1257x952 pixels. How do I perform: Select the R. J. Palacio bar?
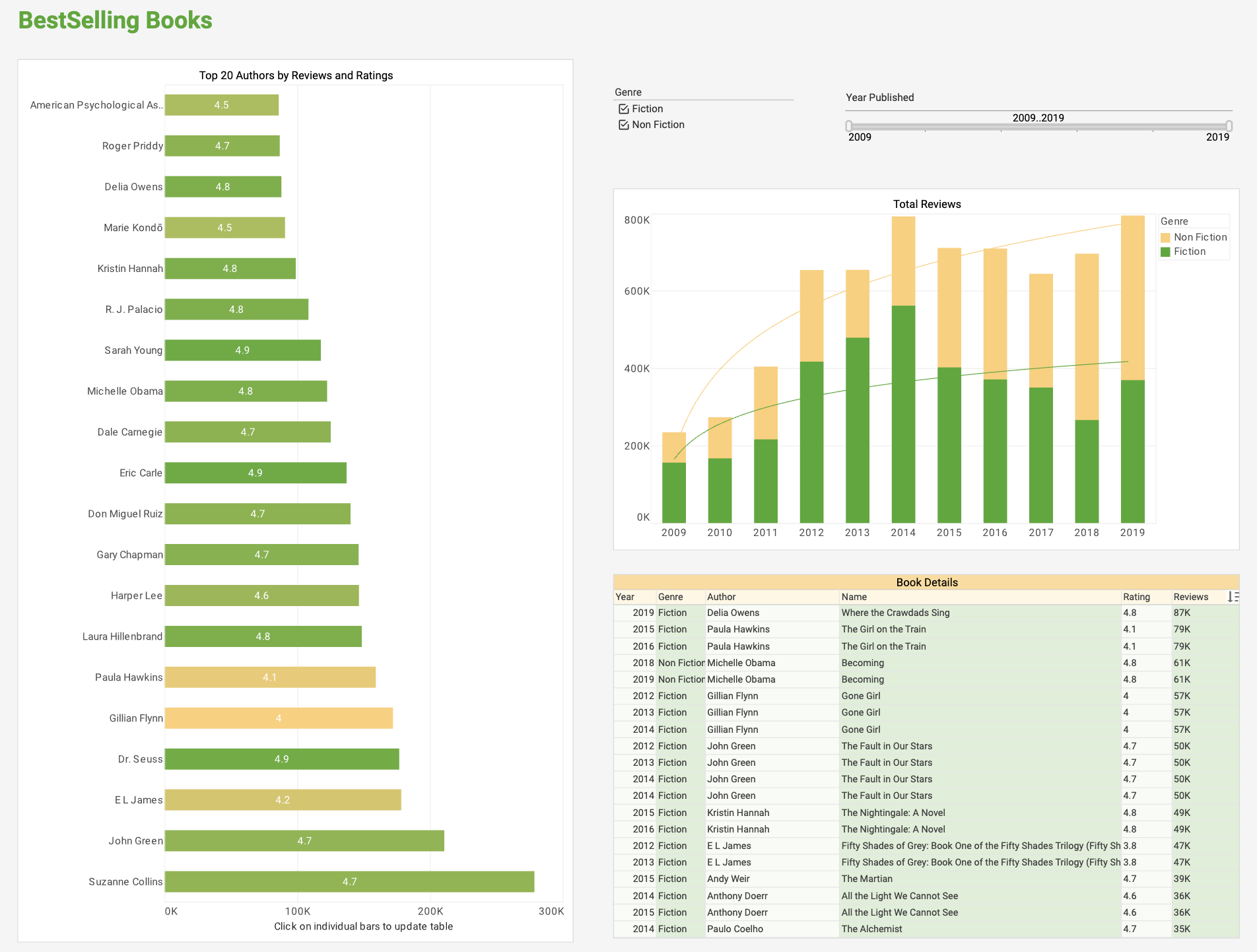tap(236, 309)
